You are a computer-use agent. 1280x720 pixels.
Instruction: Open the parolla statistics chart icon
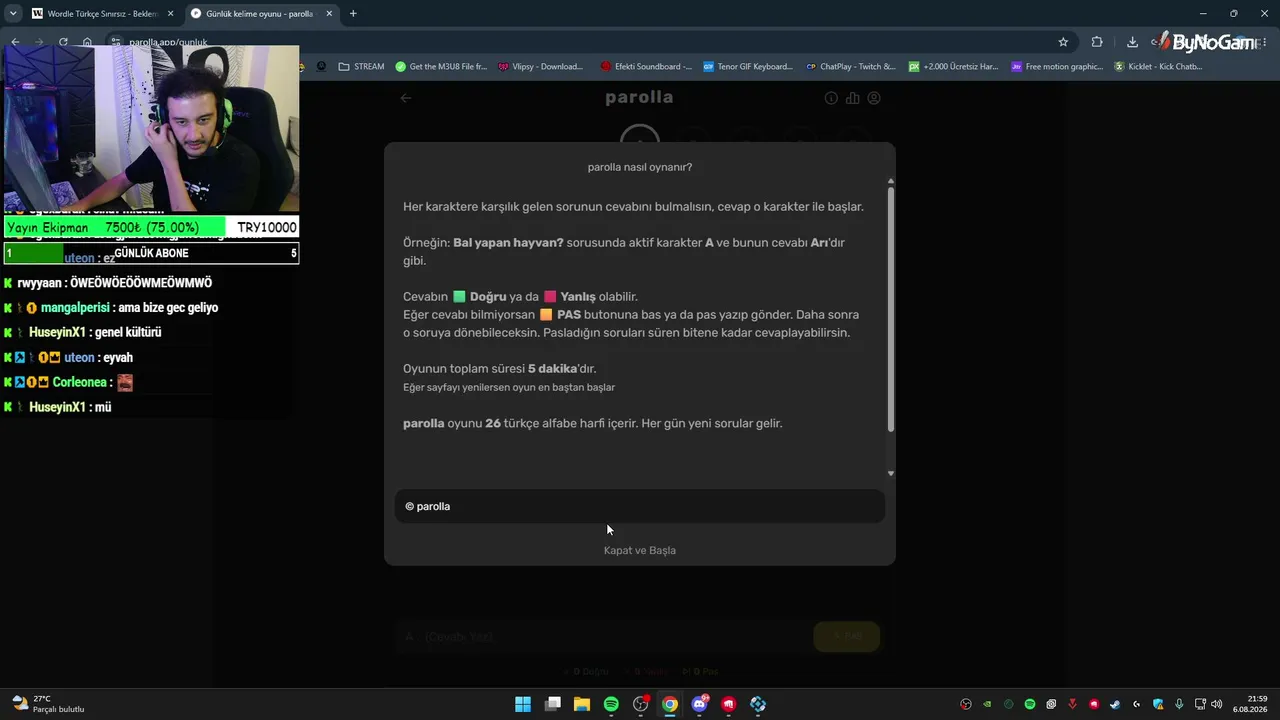[x=852, y=98]
